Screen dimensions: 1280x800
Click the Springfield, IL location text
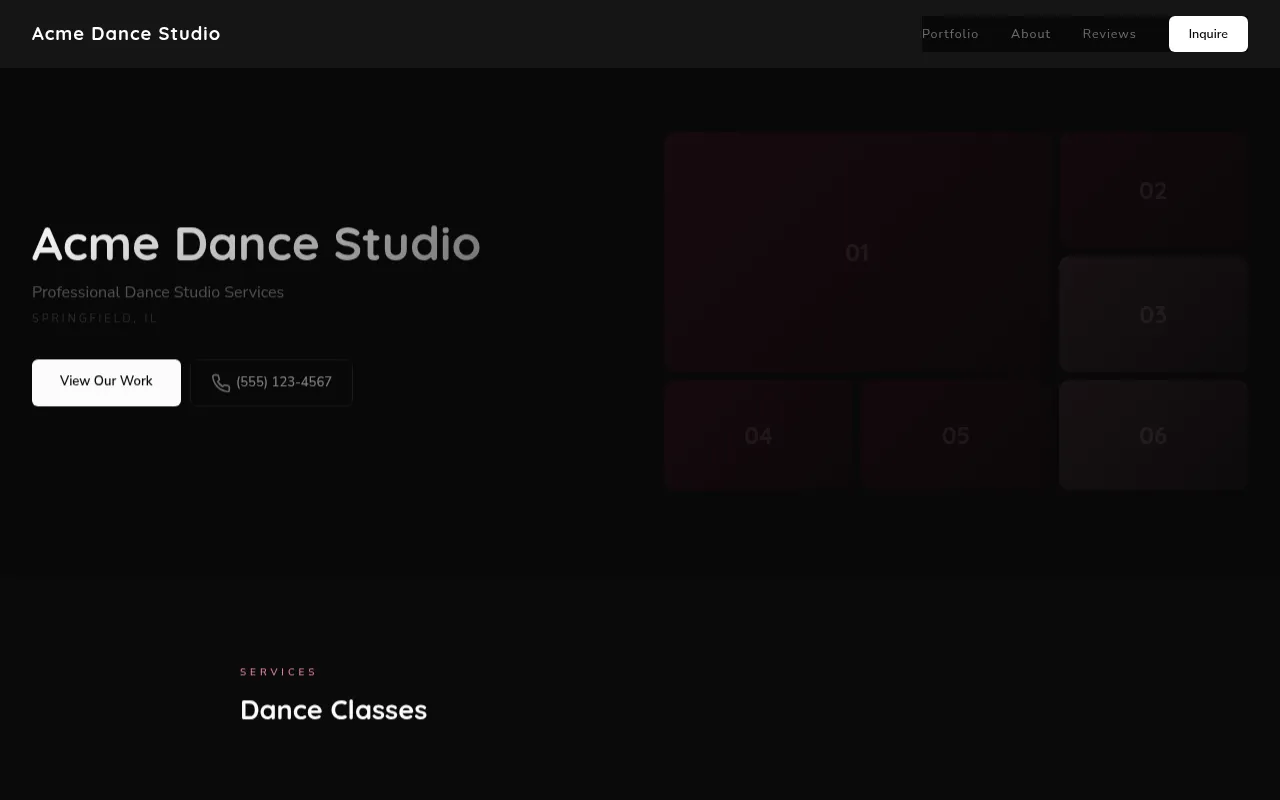[95, 318]
